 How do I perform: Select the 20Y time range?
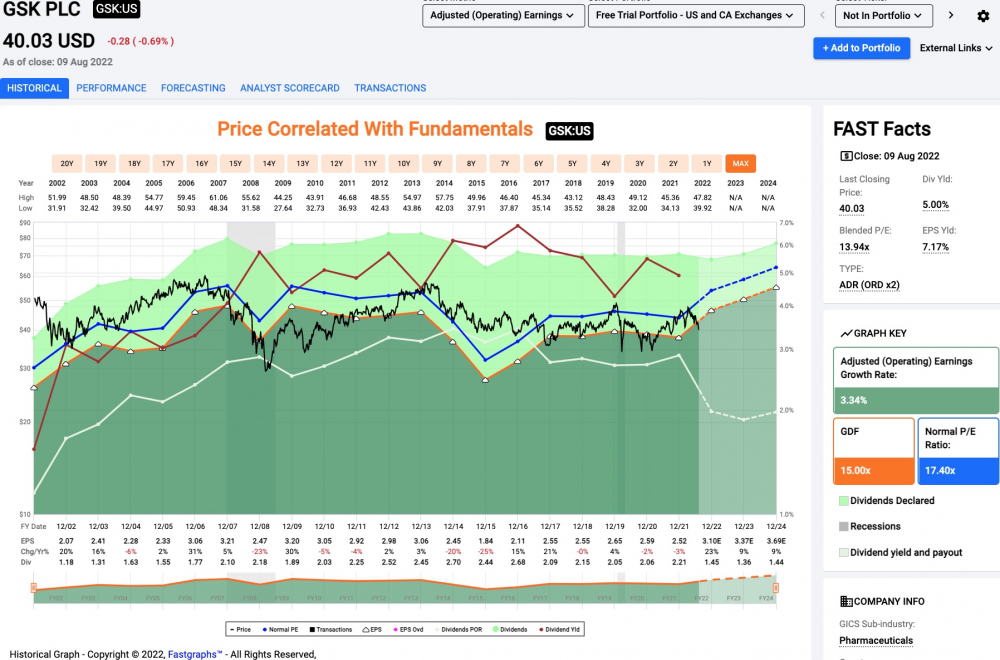tap(67, 163)
